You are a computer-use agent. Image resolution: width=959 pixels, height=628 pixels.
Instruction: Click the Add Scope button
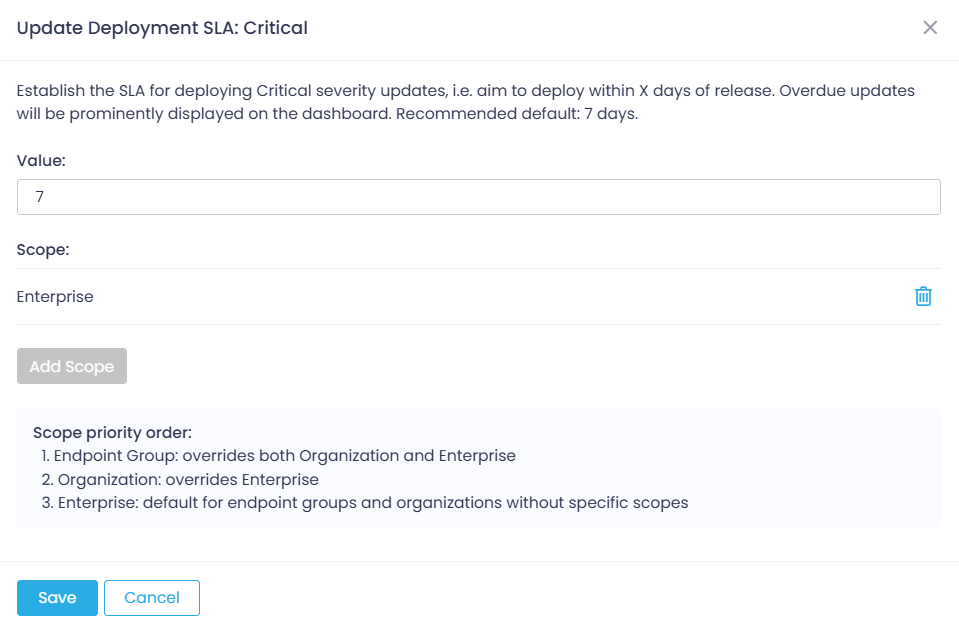pyautogui.click(x=71, y=366)
